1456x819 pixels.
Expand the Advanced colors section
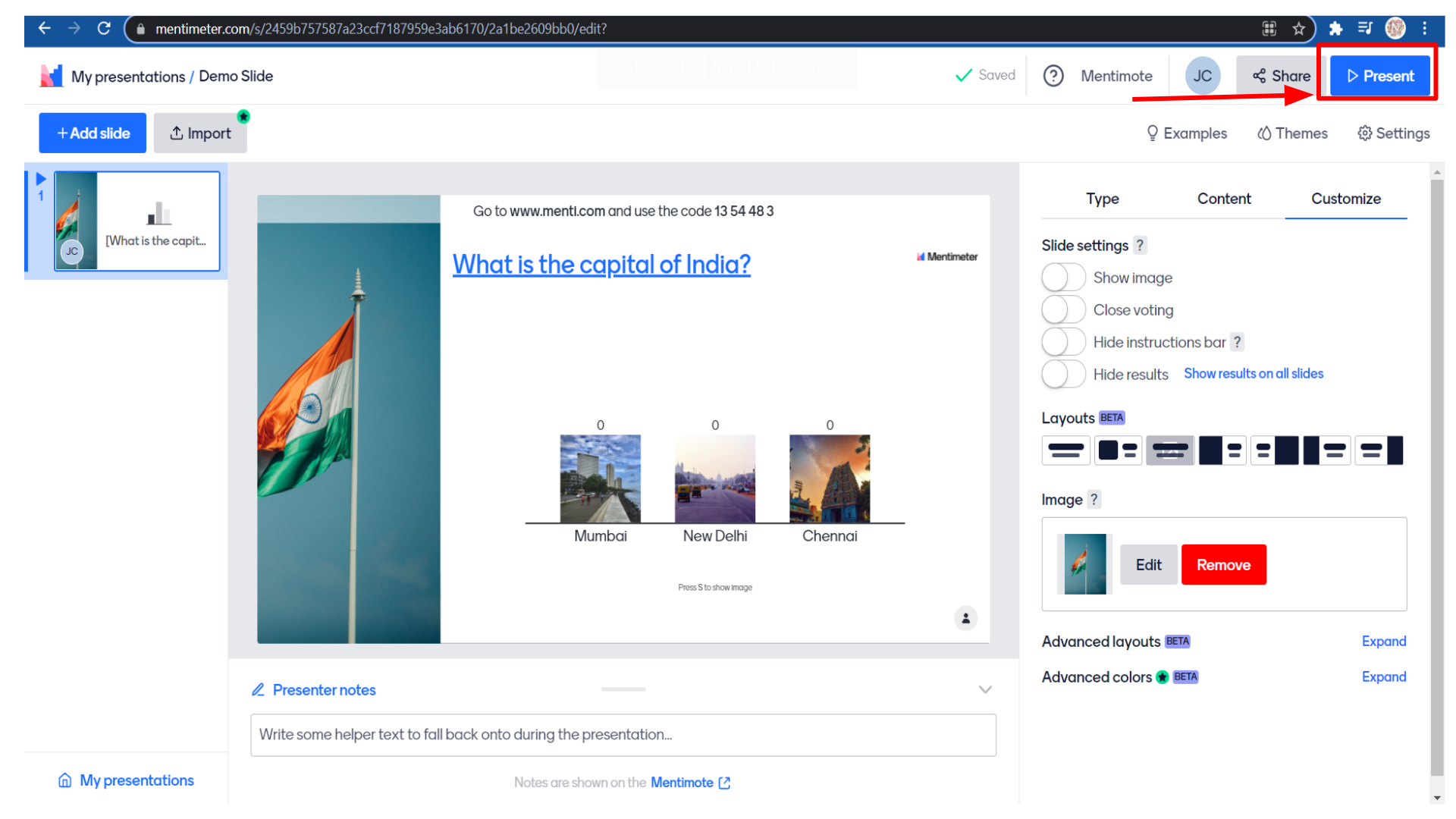click(1383, 677)
